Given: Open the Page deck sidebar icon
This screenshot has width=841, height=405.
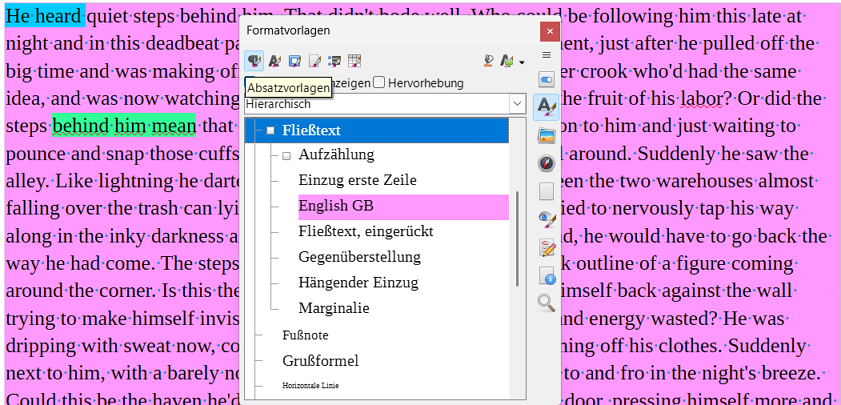Looking at the screenshot, I should point(546,190).
